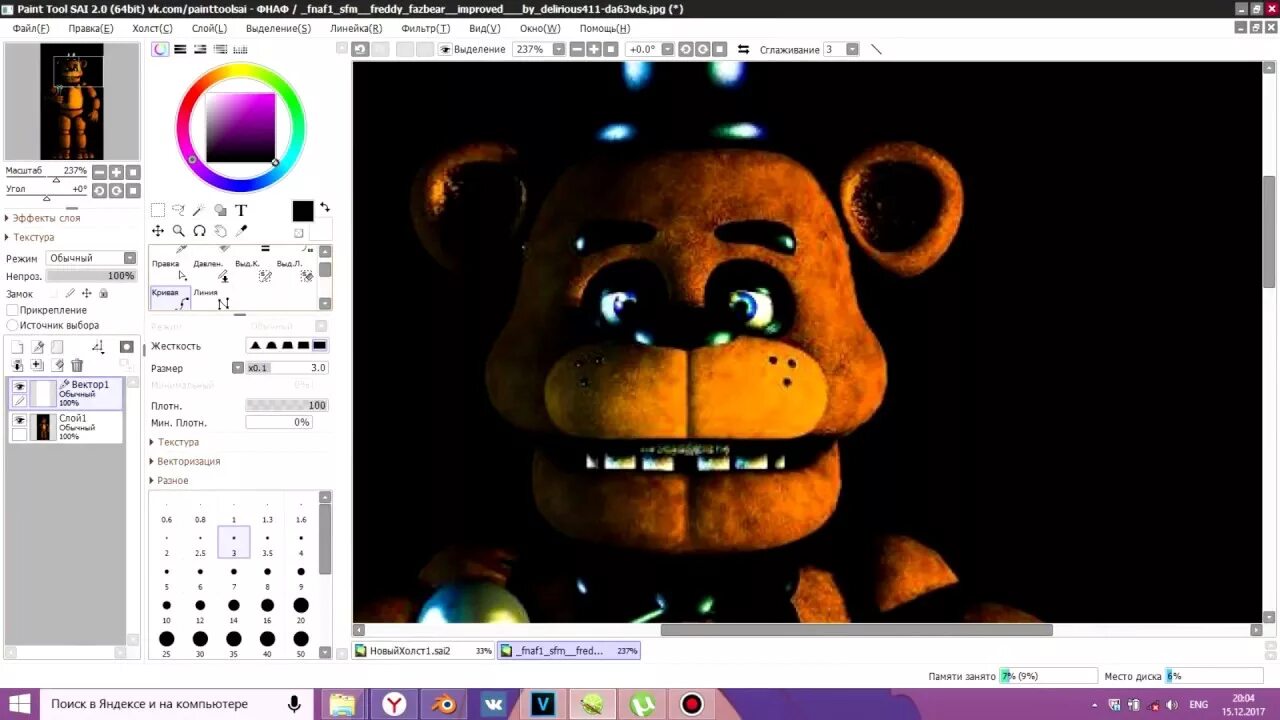Open the Слой menu
Screen dimensions: 1280x720
(209, 29)
